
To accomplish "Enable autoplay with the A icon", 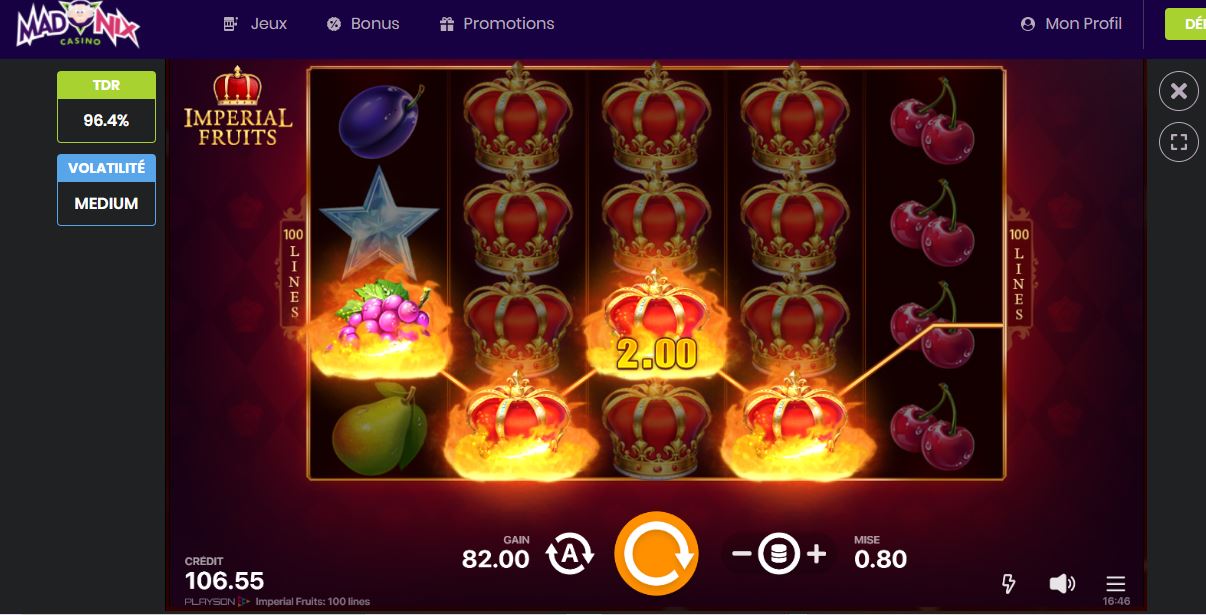I will coord(570,553).
